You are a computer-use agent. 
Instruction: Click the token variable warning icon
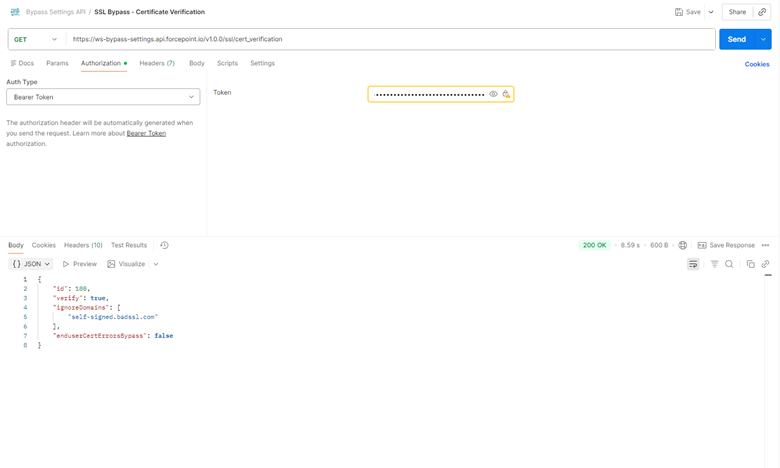pos(506,94)
